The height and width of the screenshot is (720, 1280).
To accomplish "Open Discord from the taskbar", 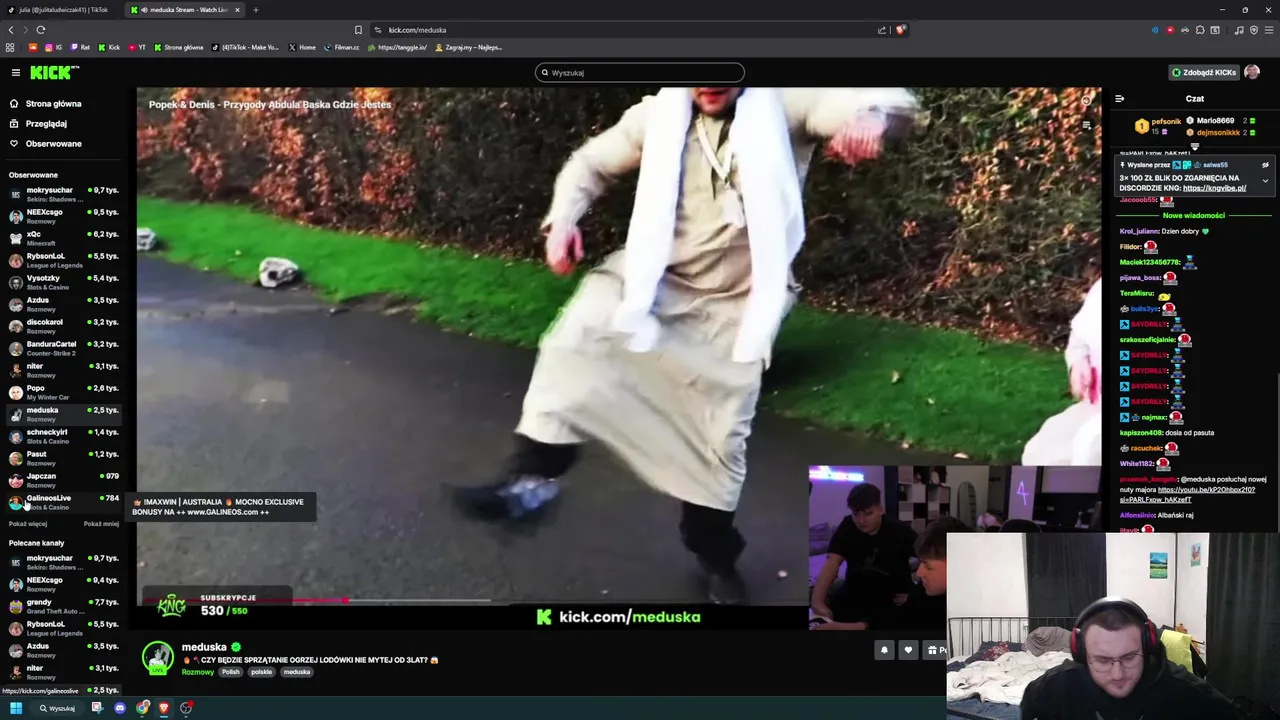I will coord(120,708).
